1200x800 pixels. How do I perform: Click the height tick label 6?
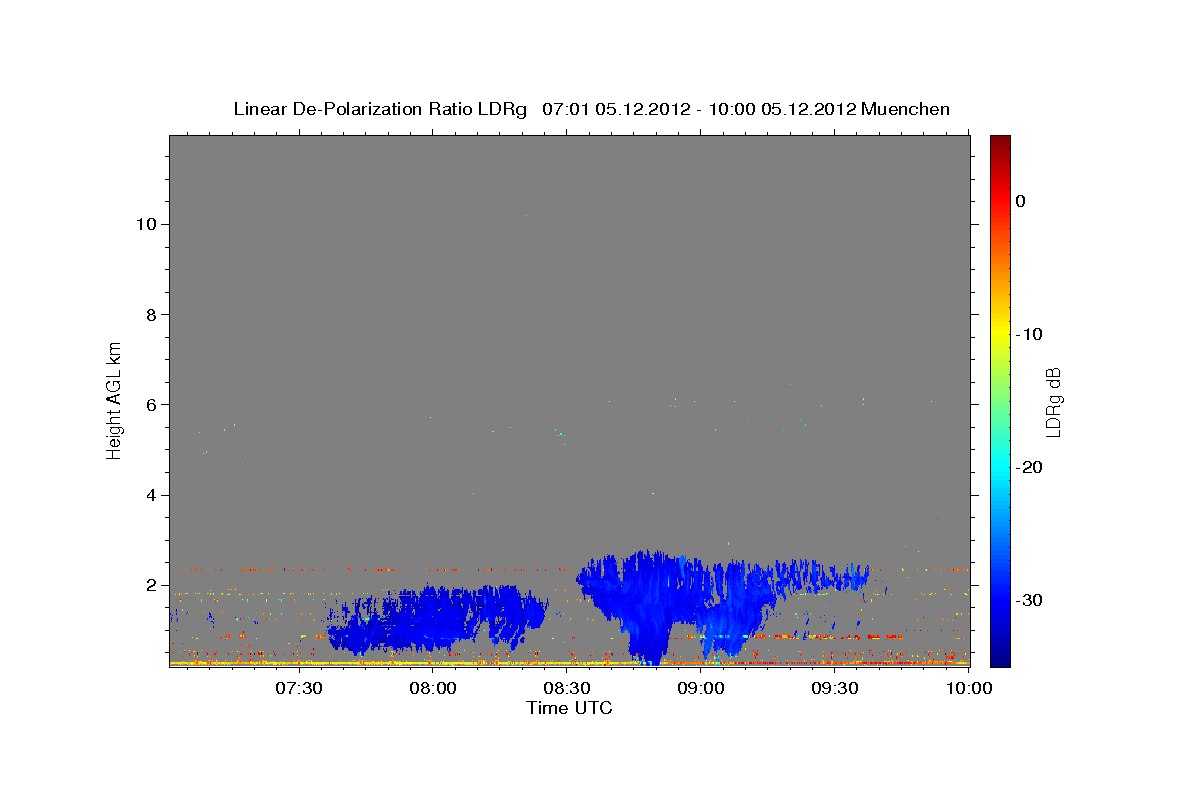click(151, 404)
